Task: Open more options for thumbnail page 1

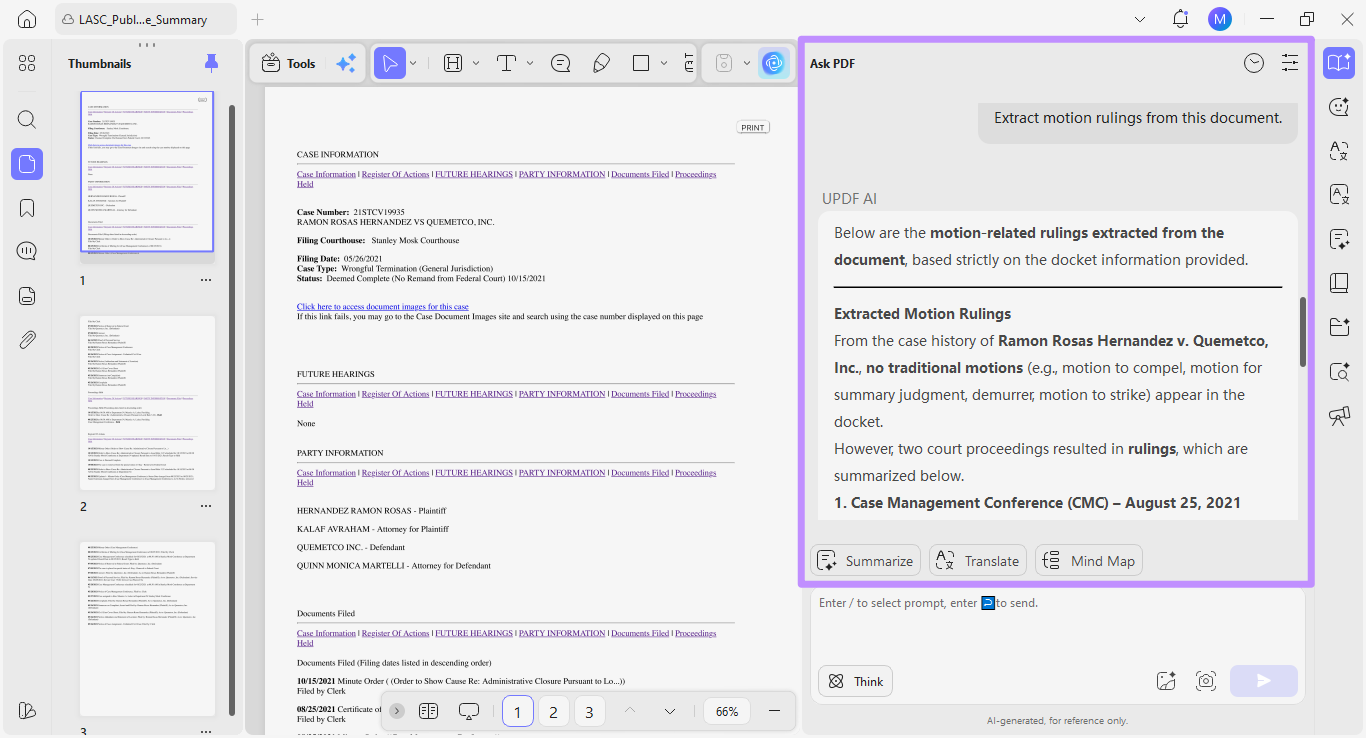Action: click(x=206, y=280)
